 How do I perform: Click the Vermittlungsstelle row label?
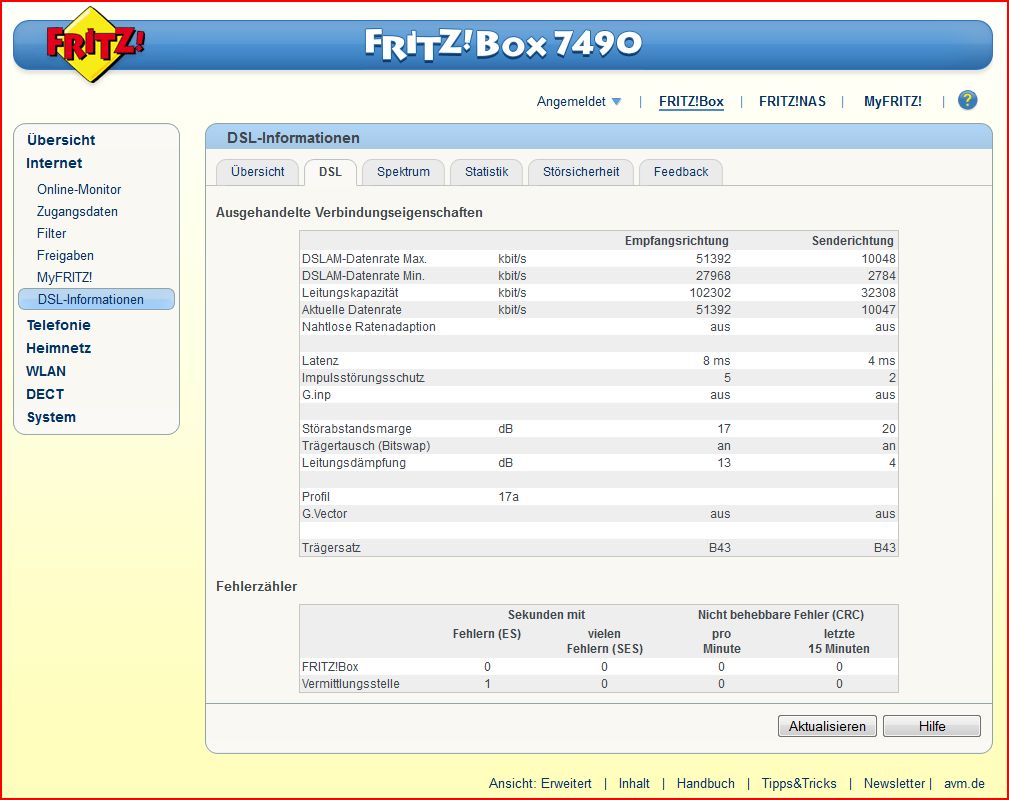coord(351,684)
